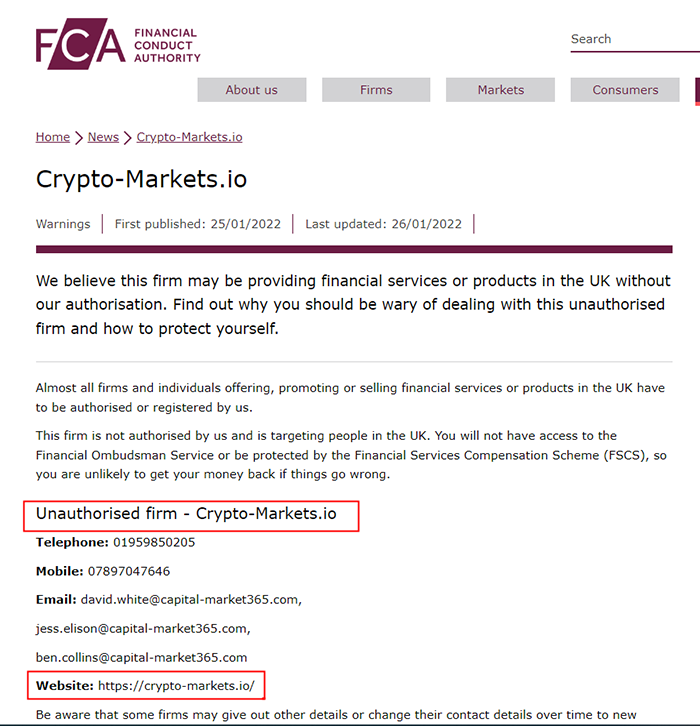Screen dimensions: 700x726
Task: Navigate to the News breadcrumb link
Action: pyautogui.click(x=103, y=137)
